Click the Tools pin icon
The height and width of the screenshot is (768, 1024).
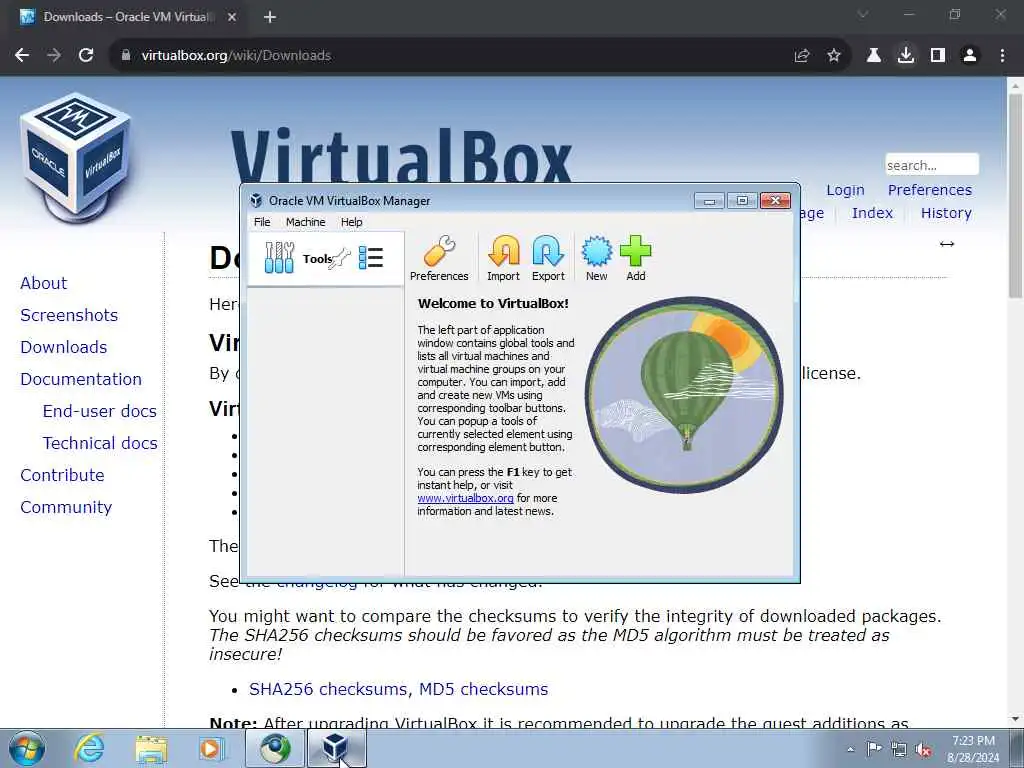click(340, 259)
